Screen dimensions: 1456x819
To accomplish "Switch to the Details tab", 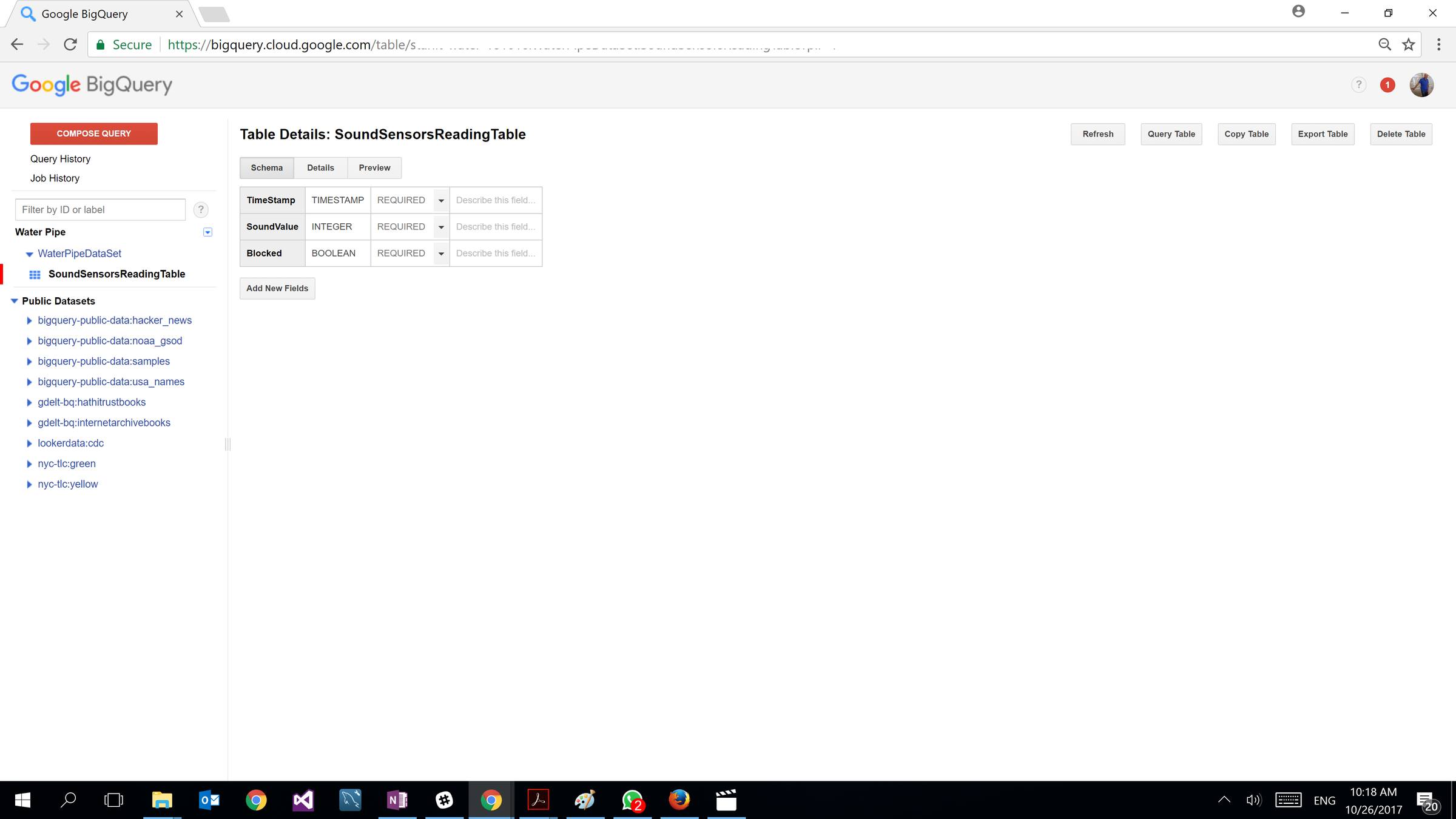I will pos(320,168).
